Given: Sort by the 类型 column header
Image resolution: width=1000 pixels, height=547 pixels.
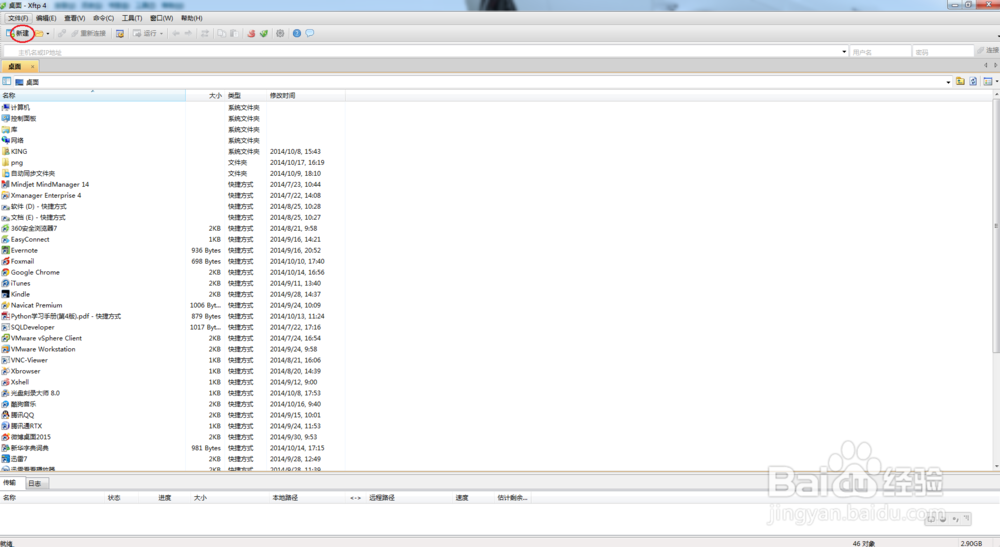Looking at the screenshot, I should click(246, 96).
